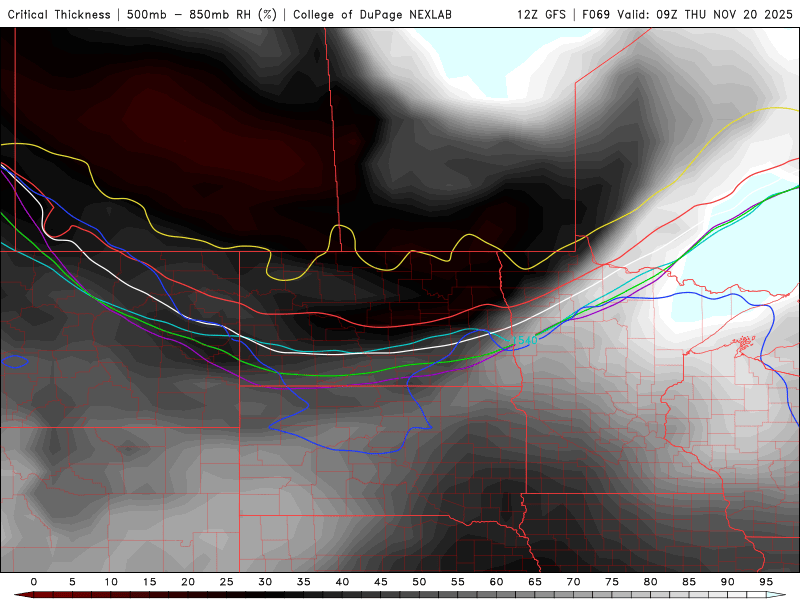This screenshot has width=800, height=600.
Task: Click the "Critical Thickness" title text
Action: (x=59, y=14)
